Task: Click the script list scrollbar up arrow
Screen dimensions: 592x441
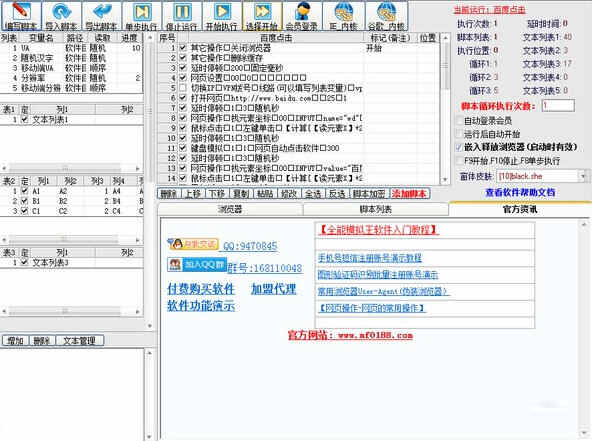Action: pos(445,38)
